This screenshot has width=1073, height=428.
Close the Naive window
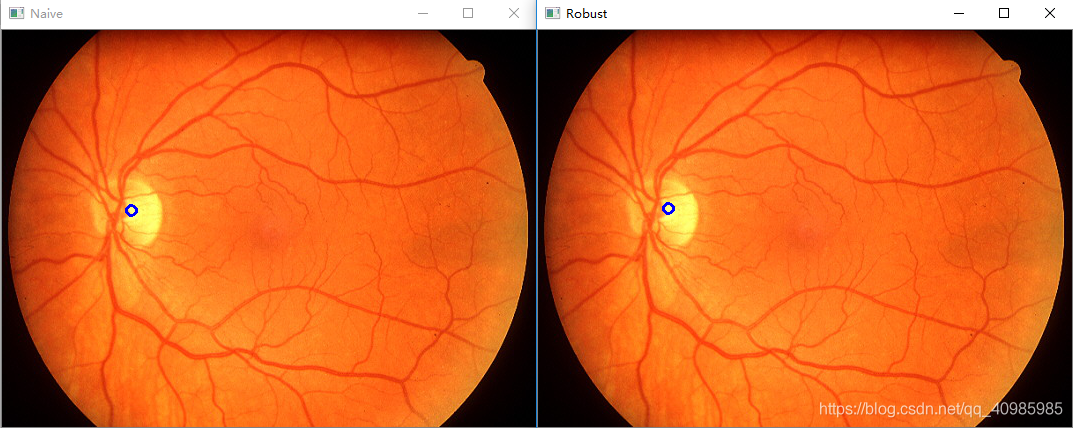(x=514, y=13)
